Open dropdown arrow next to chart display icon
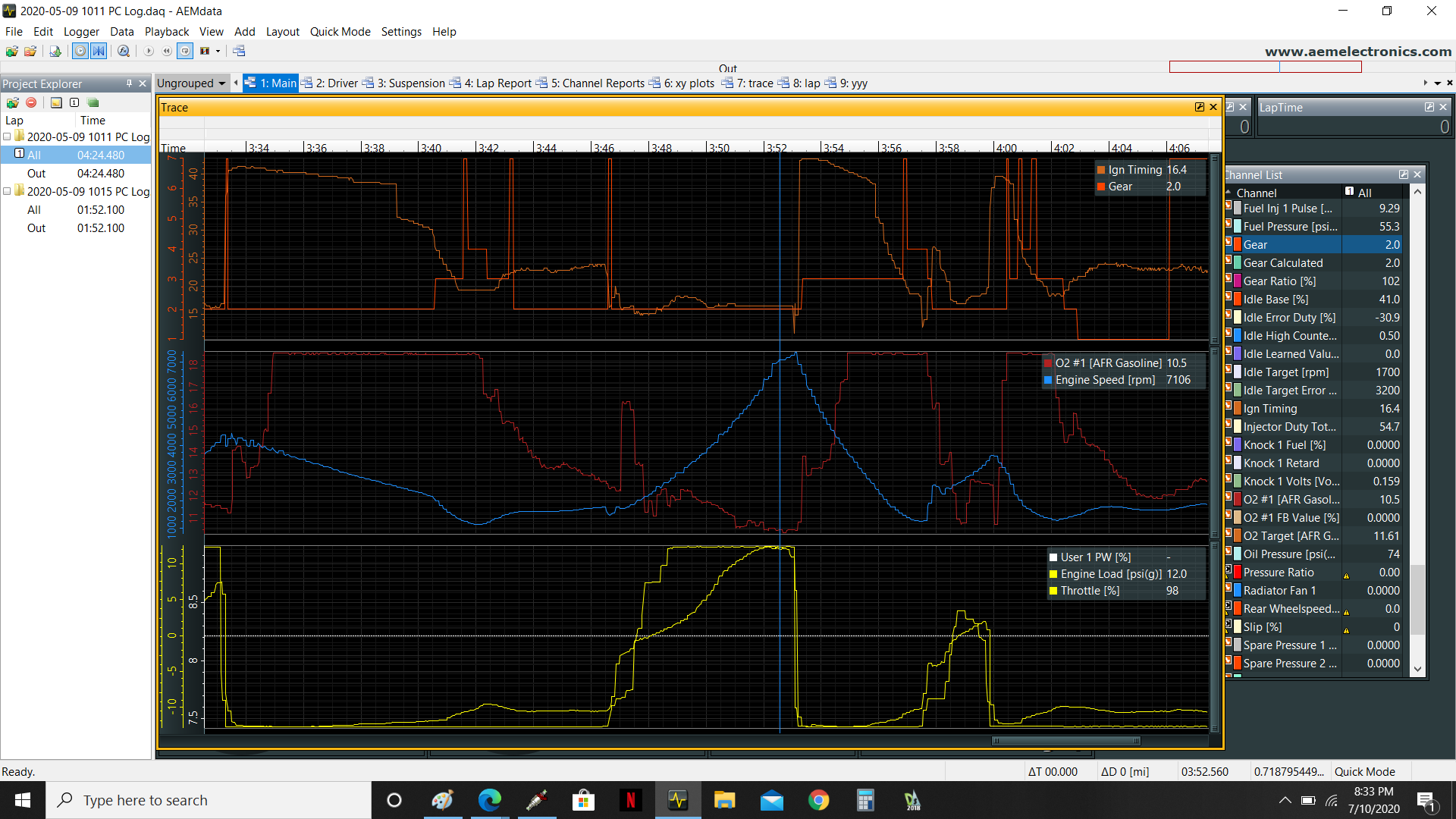 pos(218,51)
